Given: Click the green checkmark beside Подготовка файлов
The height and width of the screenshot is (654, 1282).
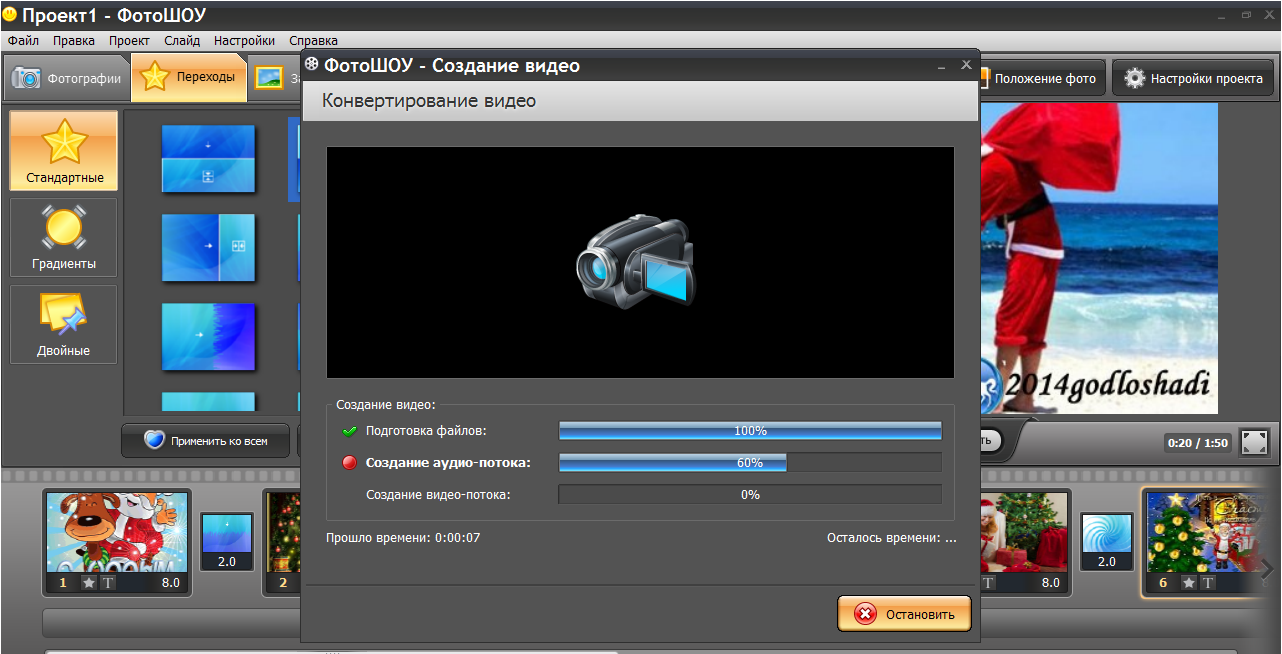Looking at the screenshot, I should coord(349,431).
